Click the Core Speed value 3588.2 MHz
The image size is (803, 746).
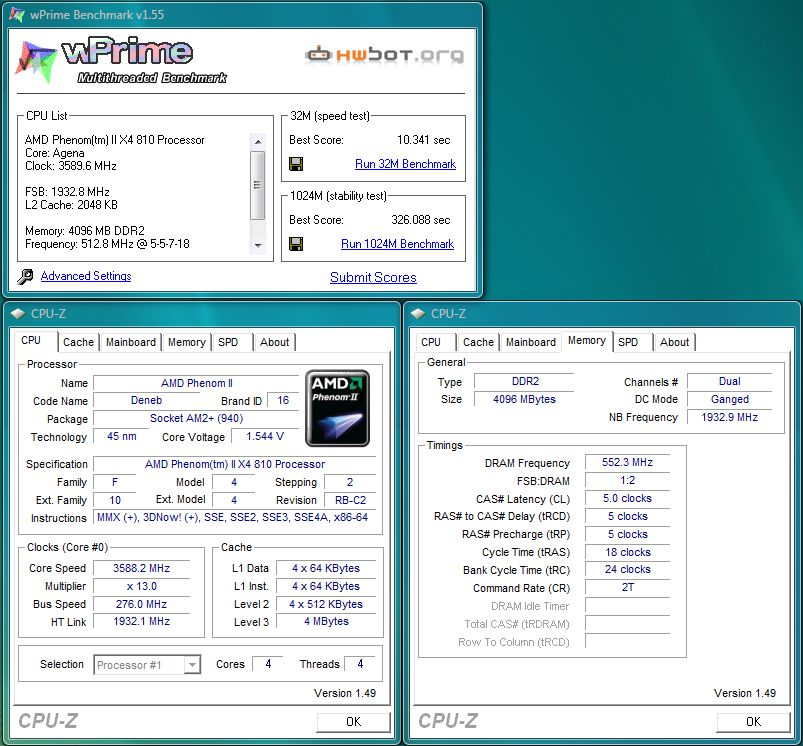(x=141, y=568)
